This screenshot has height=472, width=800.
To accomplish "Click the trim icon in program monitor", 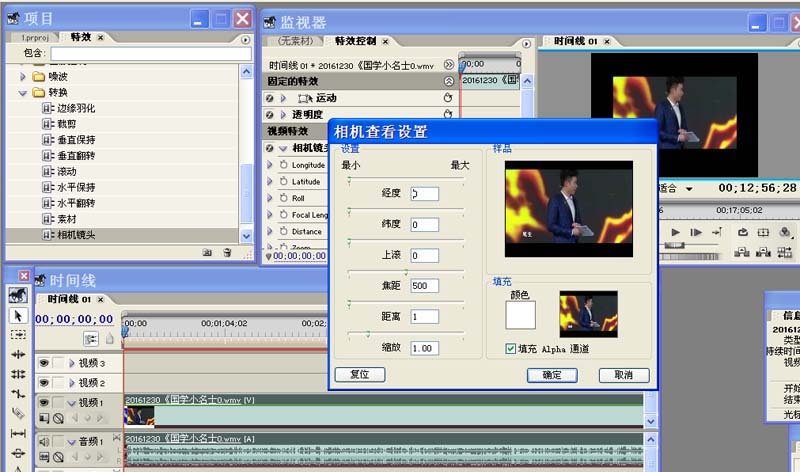I will tap(785, 252).
